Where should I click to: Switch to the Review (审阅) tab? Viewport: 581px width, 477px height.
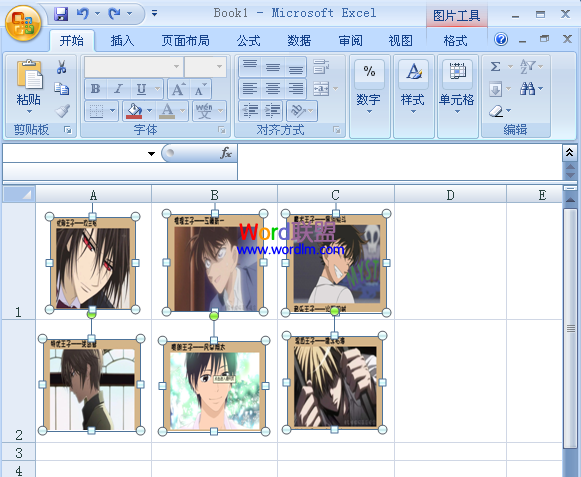pos(351,40)
